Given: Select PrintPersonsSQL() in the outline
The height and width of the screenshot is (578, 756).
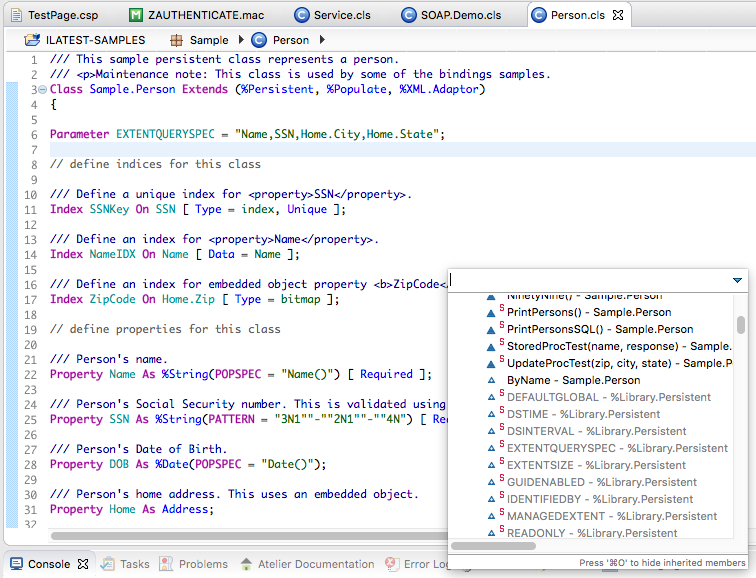Looking at the screenshot, I should point(600,329).
